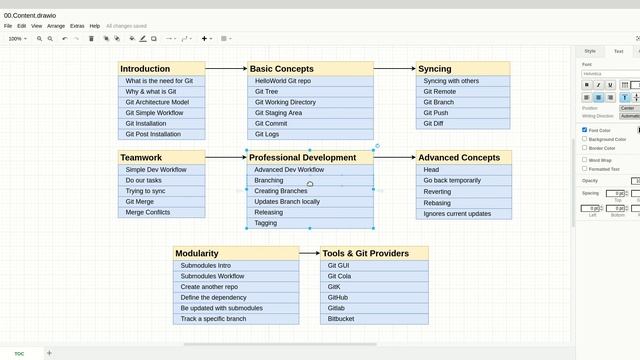This screenshot has width=640, height=360.
Task: Click the rotation handle of the selected shape
Action: (x=378, y=146)
